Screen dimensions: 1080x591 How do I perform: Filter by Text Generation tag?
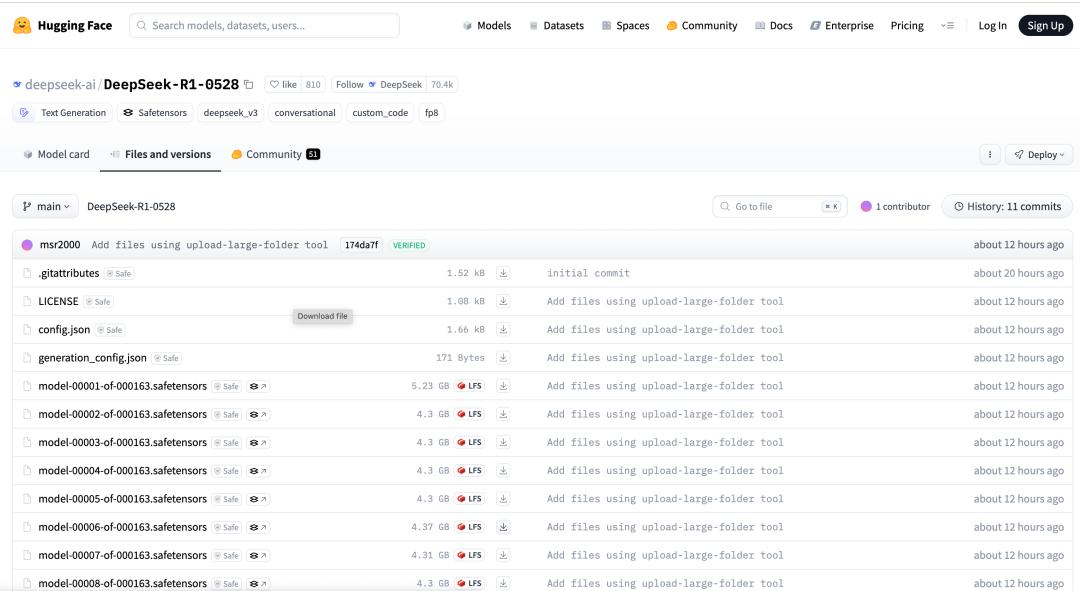coord(62,113)
